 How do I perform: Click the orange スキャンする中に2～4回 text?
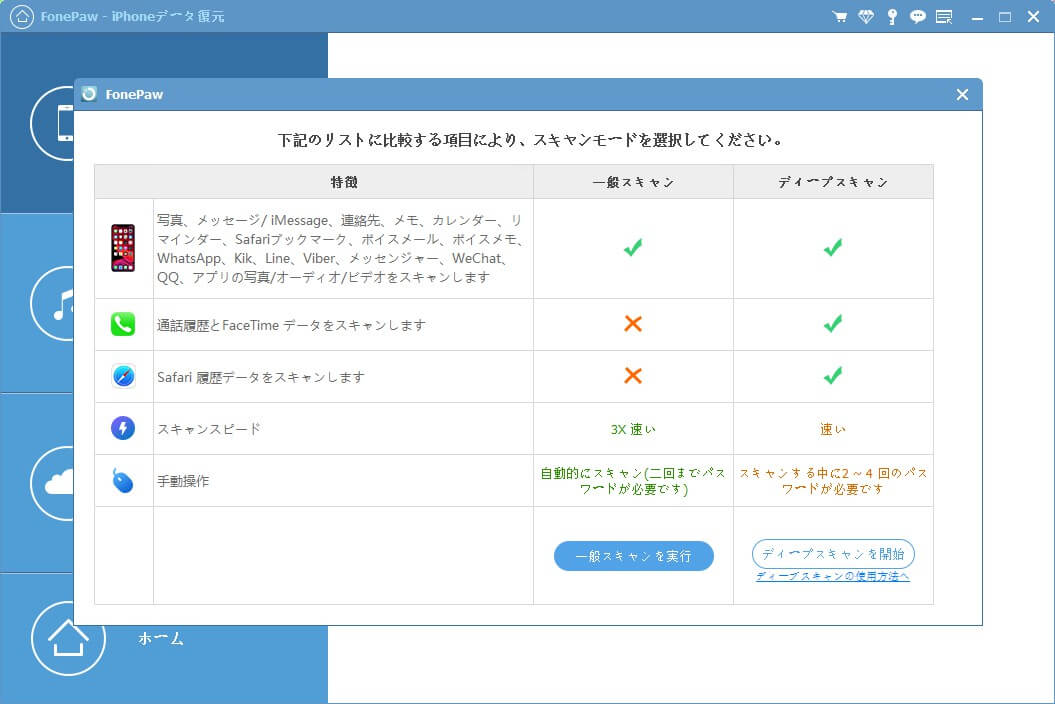pyautogui.click(x=833, y=481)
